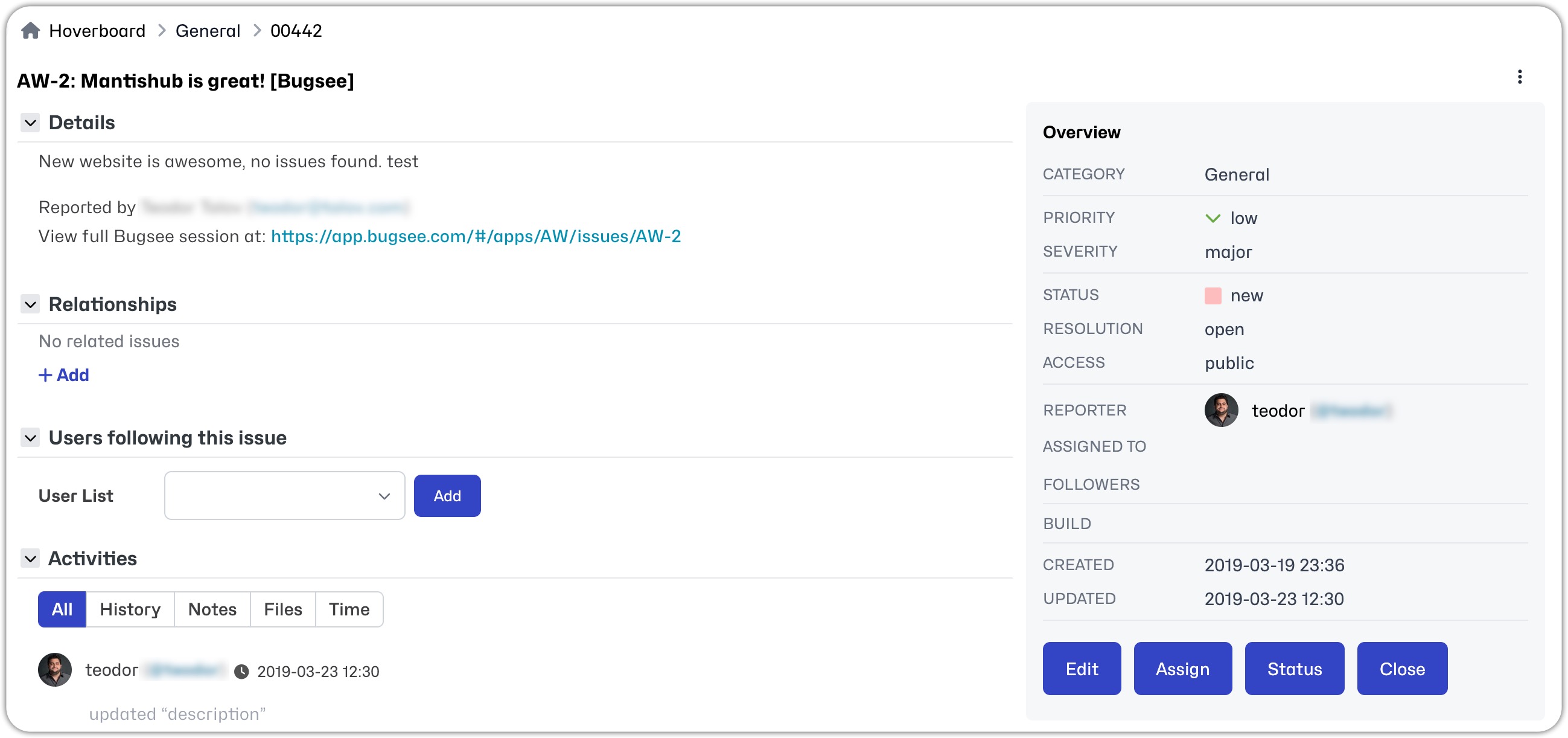Click the 'FOLLOWERS' label
The width and height of the screenshot is (1568, 738).
[1091, 485]
